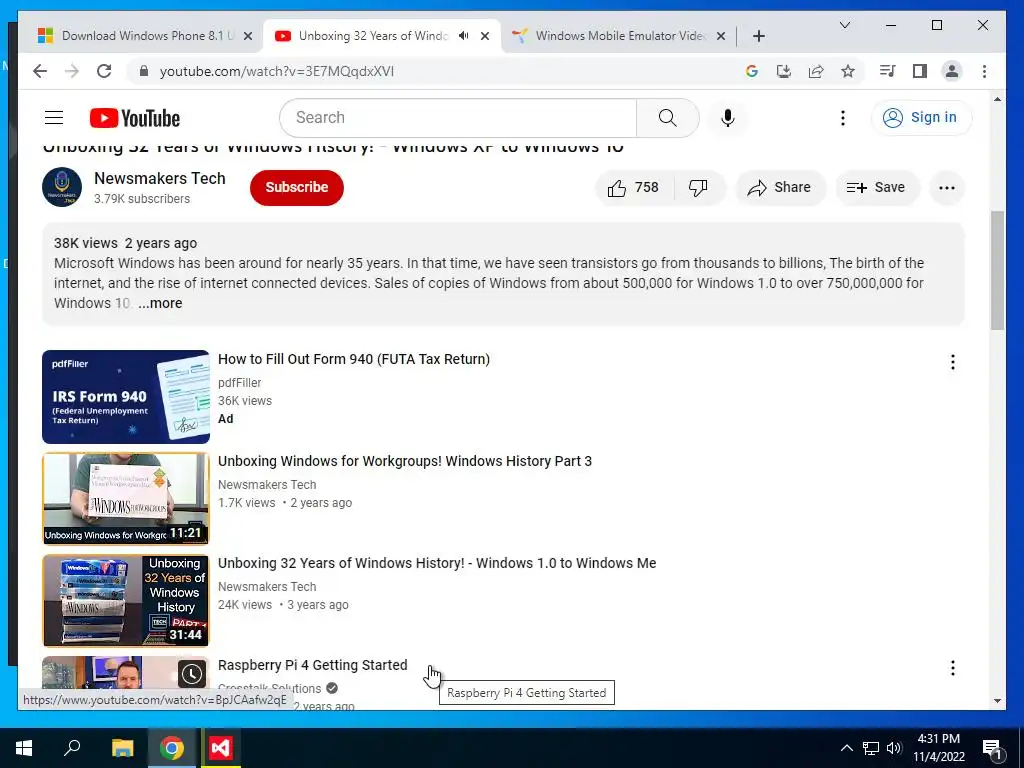Screen dimensions: 1024x768
Task: Toggle Chrome side panel
Action: coord(920,71)
